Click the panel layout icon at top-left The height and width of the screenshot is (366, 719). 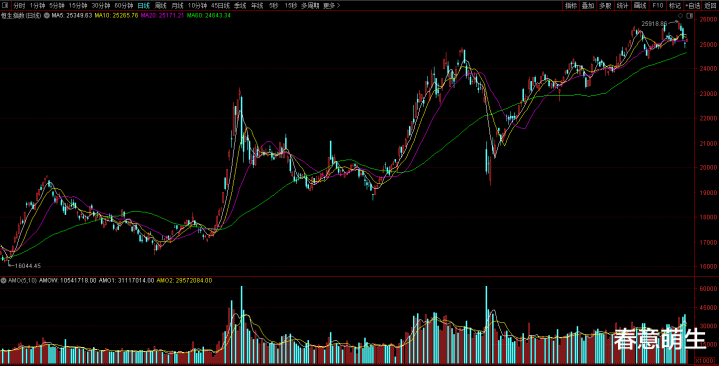point(4,6)
